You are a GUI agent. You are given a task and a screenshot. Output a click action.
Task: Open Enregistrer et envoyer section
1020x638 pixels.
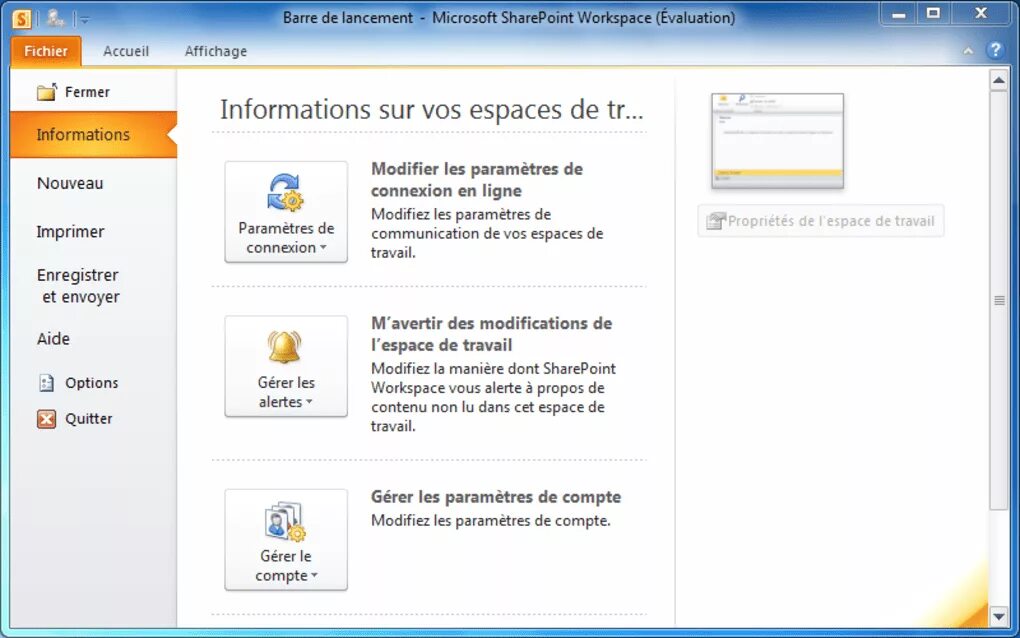pyautogui.click(x=78, y=286)
